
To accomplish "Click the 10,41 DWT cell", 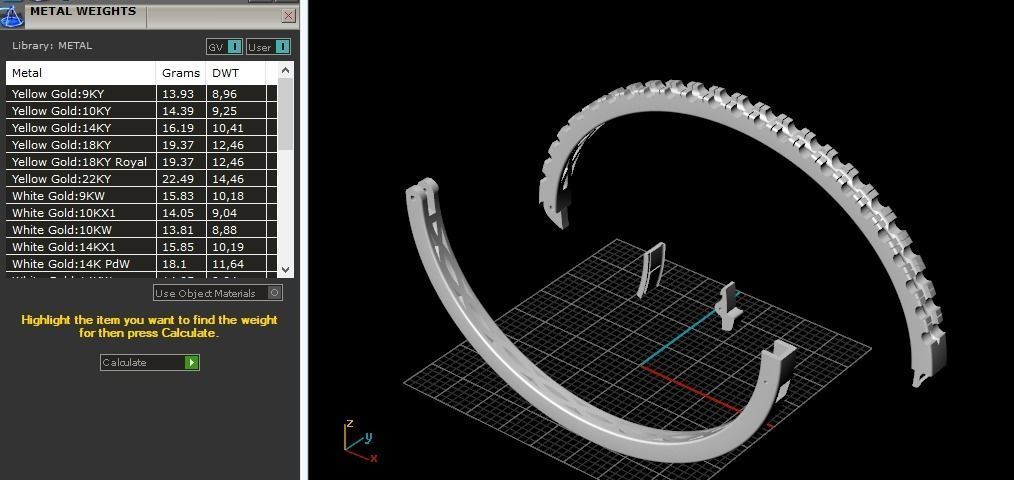I will click(235, 127).
